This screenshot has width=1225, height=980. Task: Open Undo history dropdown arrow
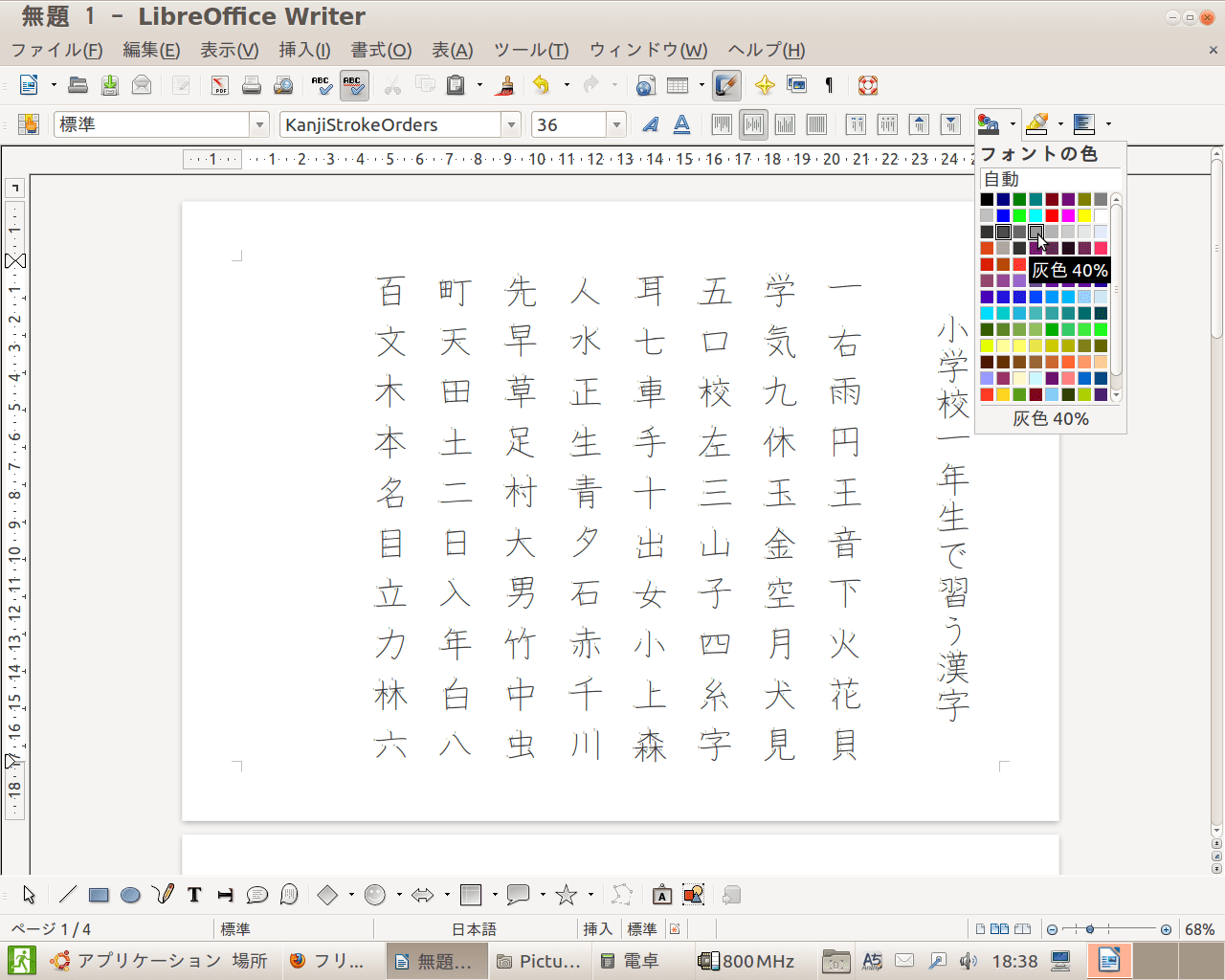567,85
